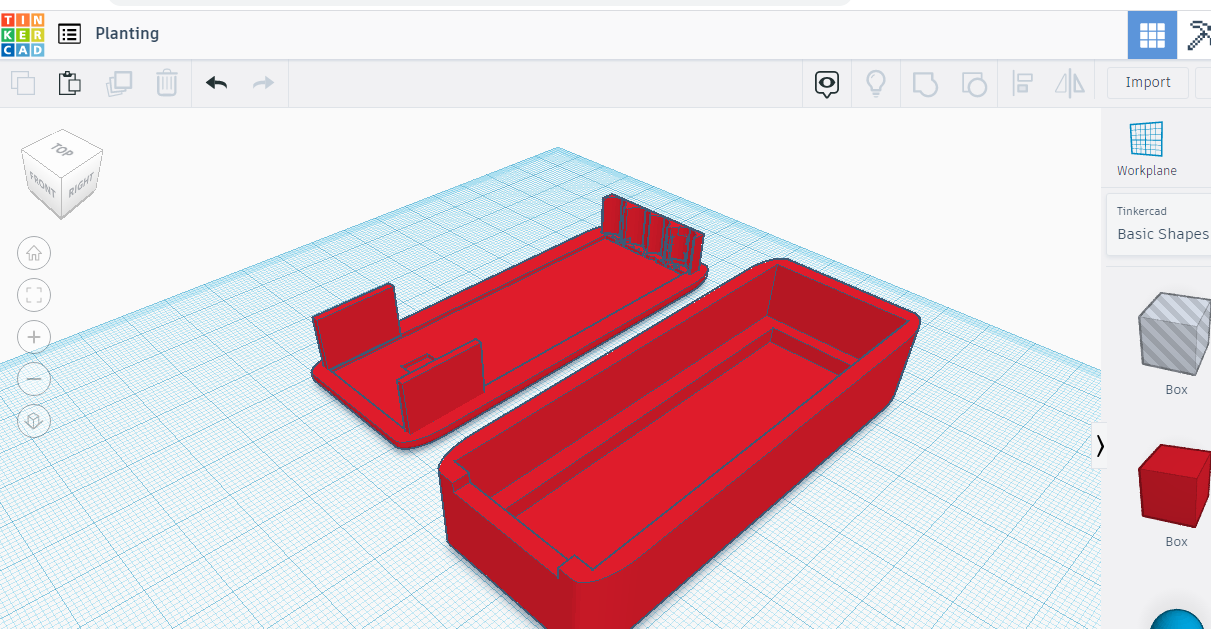Switch view using the orthographic toggle icon
Viewport: 1211px width, 629px height.
coord(34,421)
